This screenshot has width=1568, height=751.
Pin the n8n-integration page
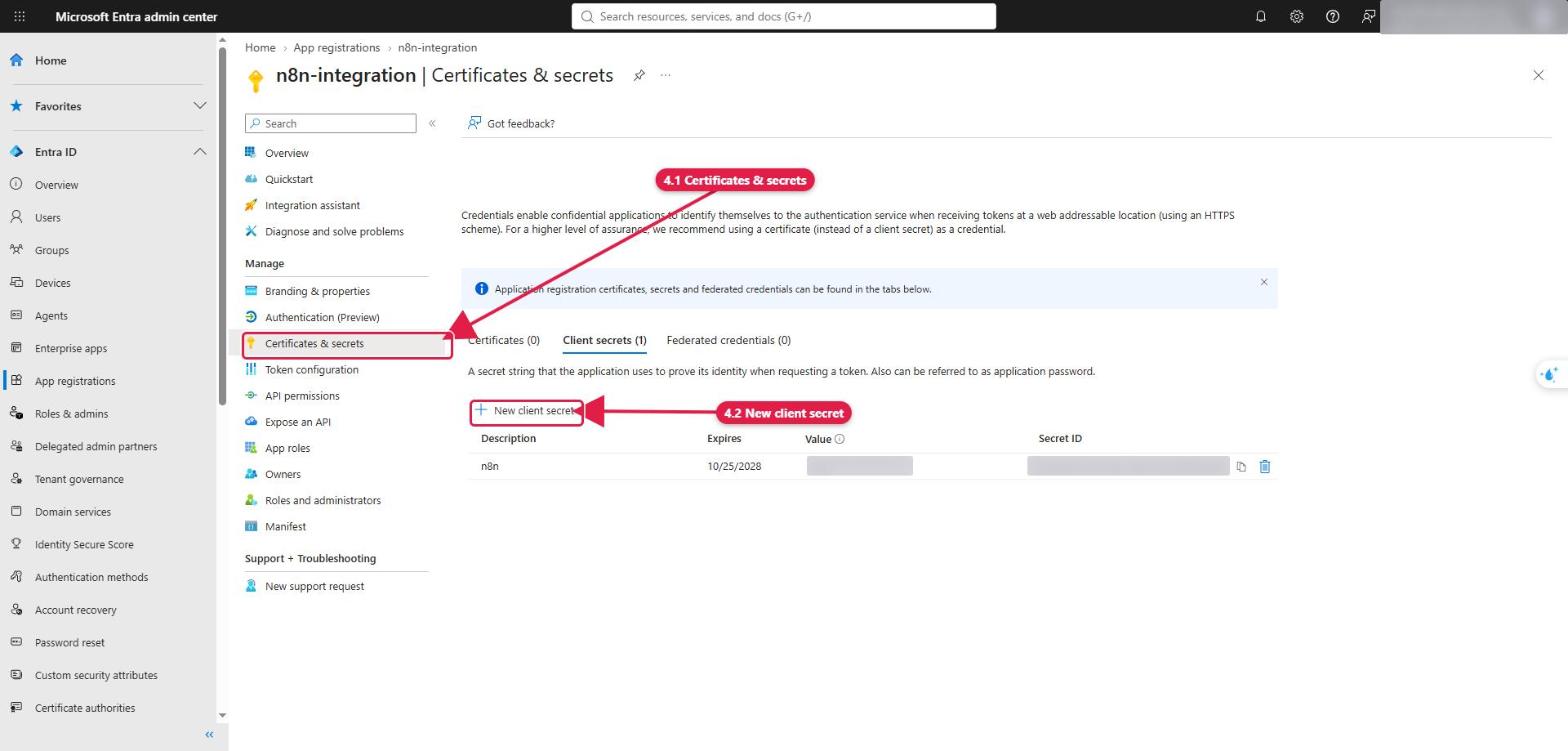point(639,75)
